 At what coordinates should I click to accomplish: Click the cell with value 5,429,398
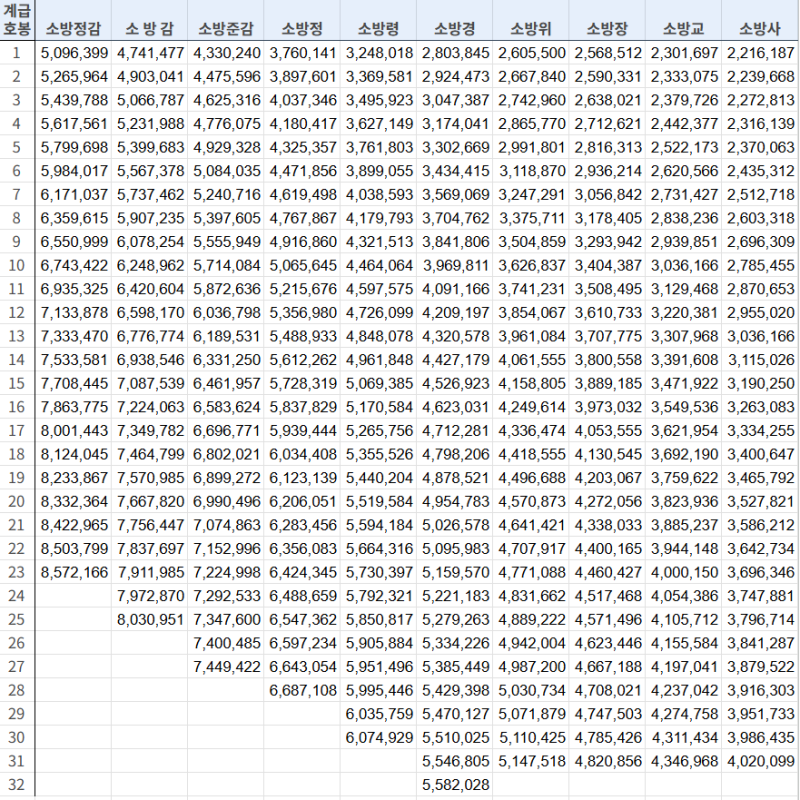(x=455, y=690)
